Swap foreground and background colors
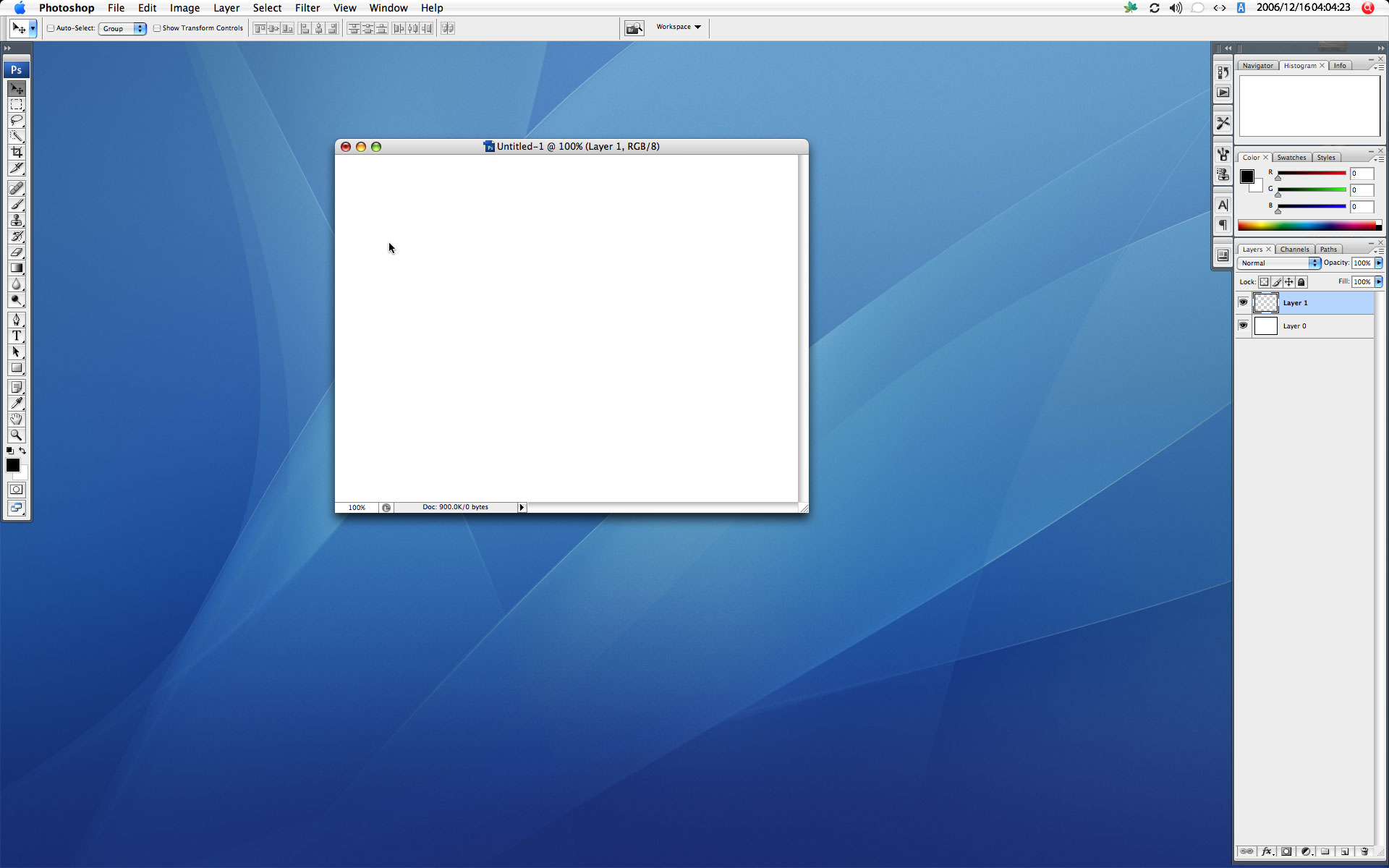Image resolution: width=1389 pixels, height=868 pixels. point(22,451)
